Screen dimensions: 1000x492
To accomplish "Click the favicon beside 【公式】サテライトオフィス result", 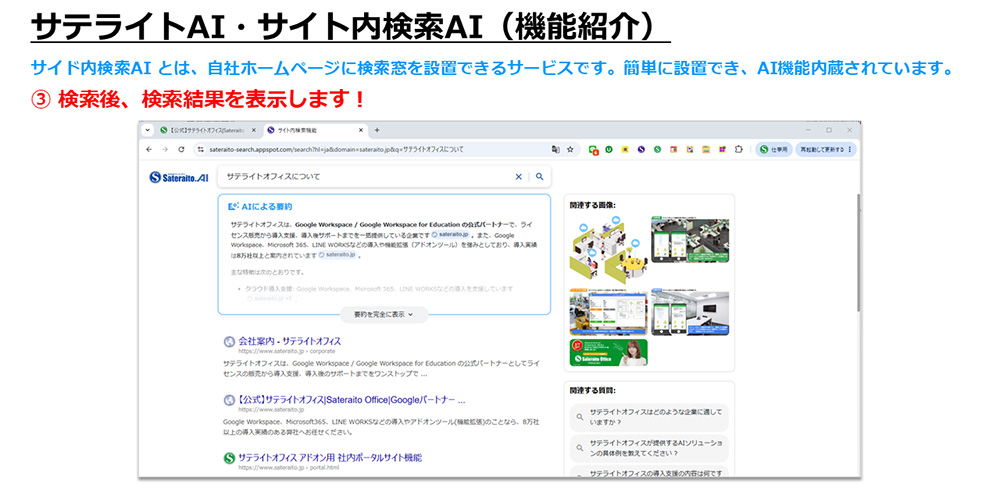I will tap(230, 400).
